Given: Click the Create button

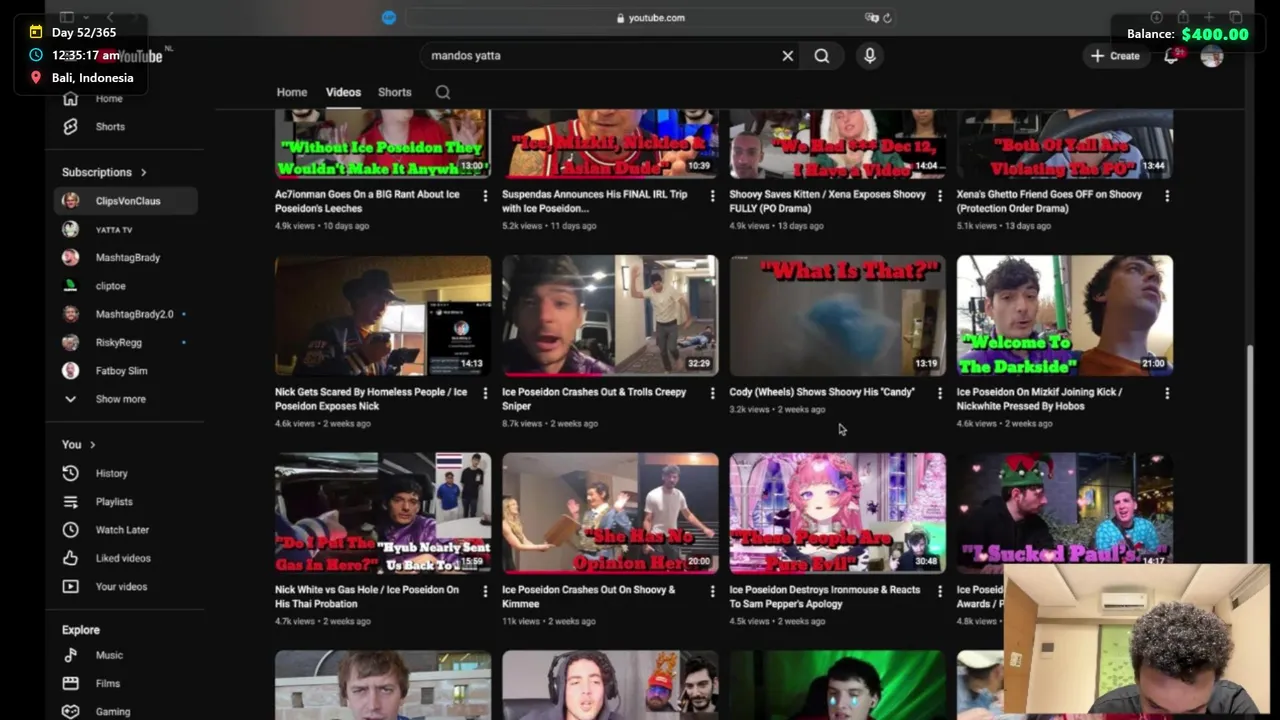Looking at the screenshot, I should click(1115, 56).
